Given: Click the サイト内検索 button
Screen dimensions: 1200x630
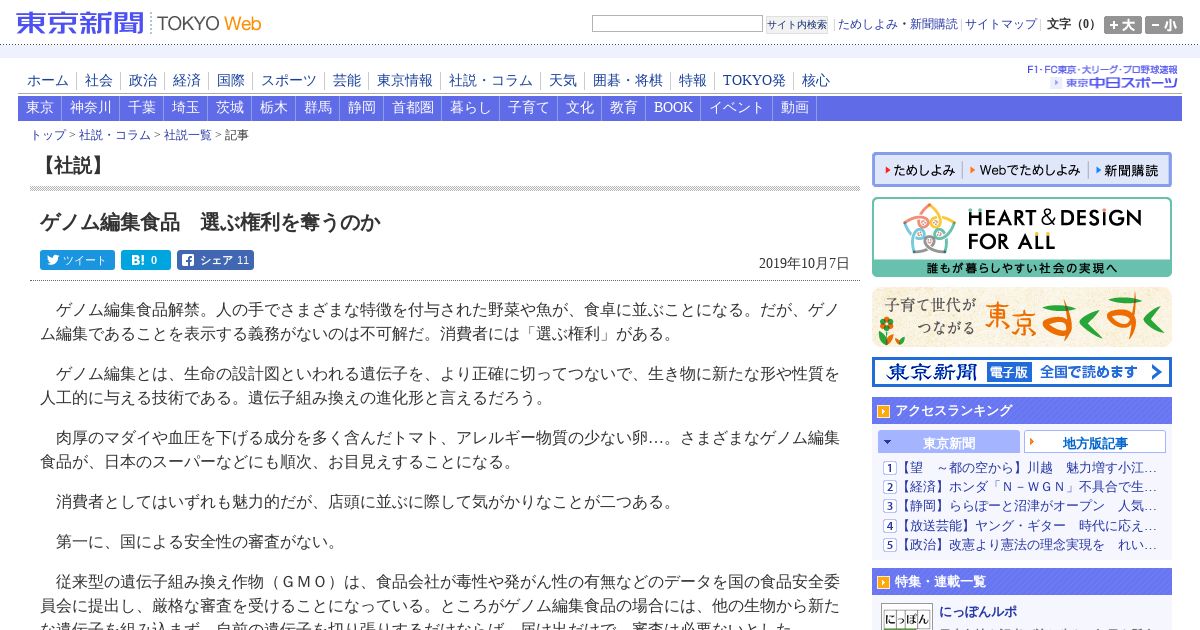Looking at the screenshot, I should (x=797, y=24).
